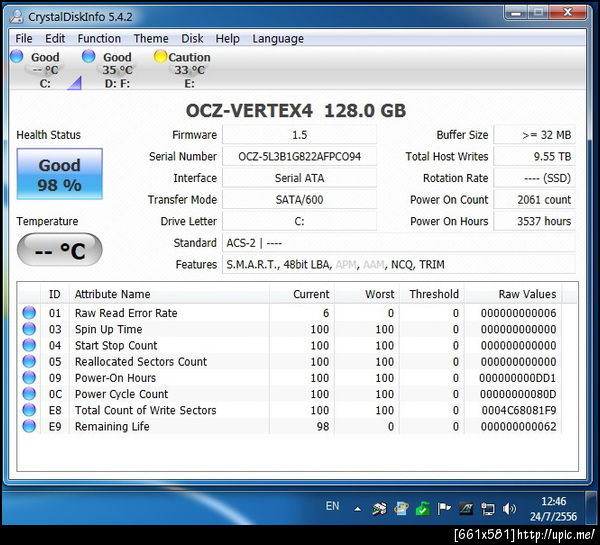Screen dimensions: 600x545
Task: Click the Raw Values column header
Action: click(x=513, y=294)
